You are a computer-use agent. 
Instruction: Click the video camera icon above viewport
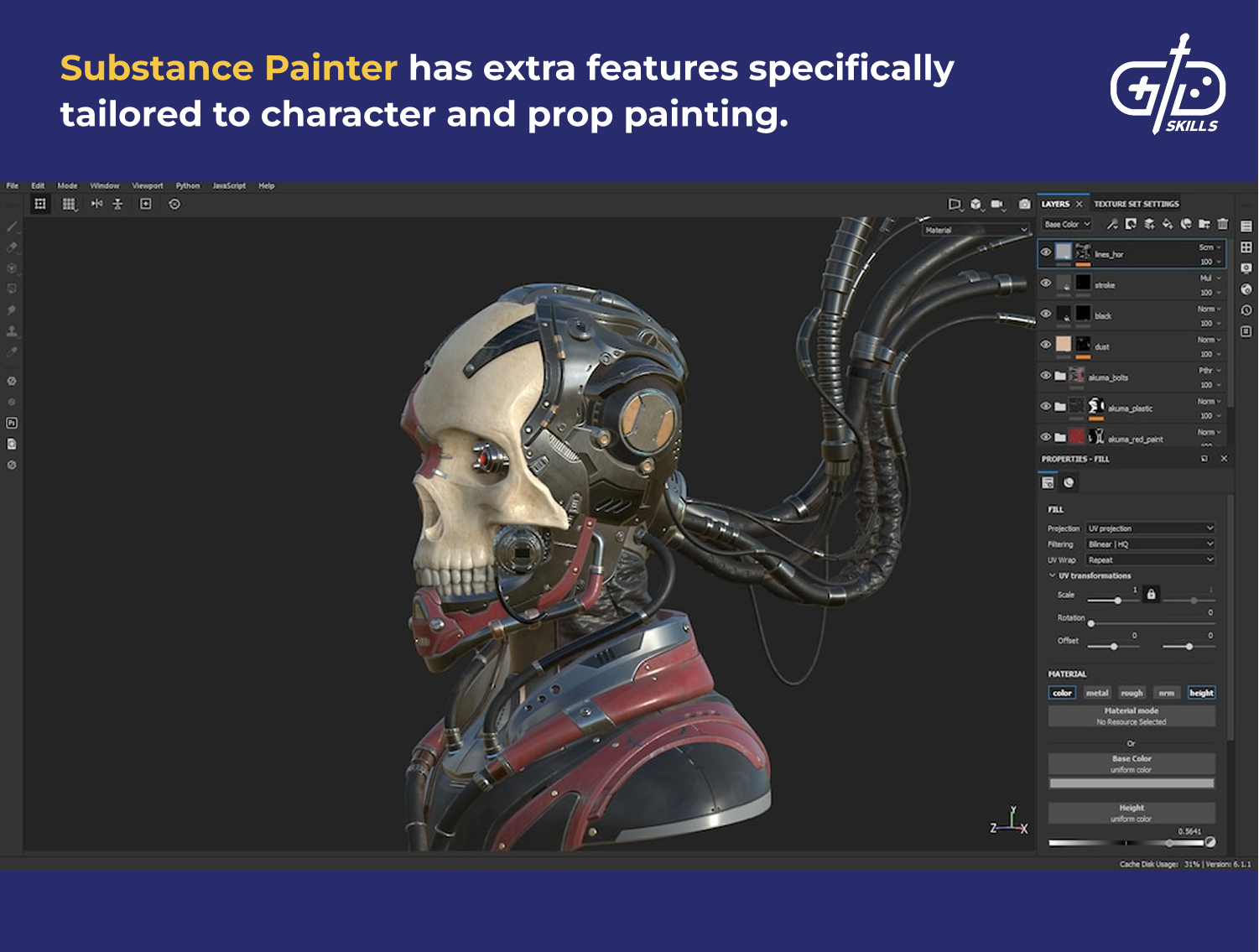coord(997,204)
